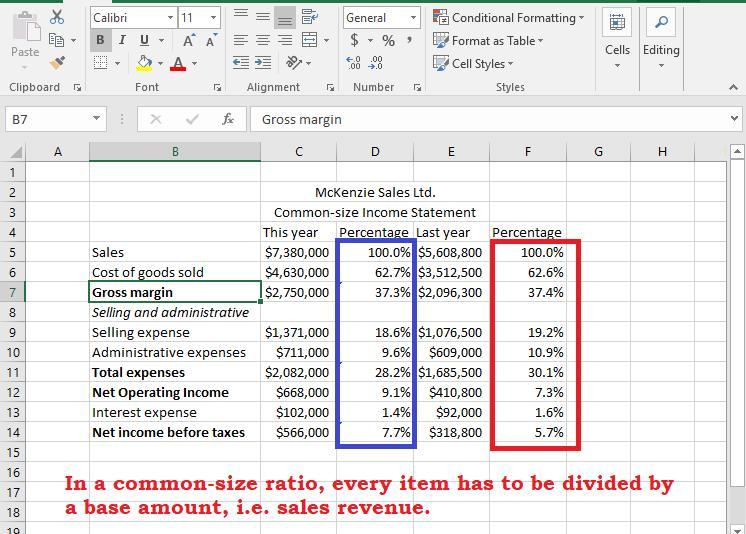Select row 12 header

coord(12,393)
